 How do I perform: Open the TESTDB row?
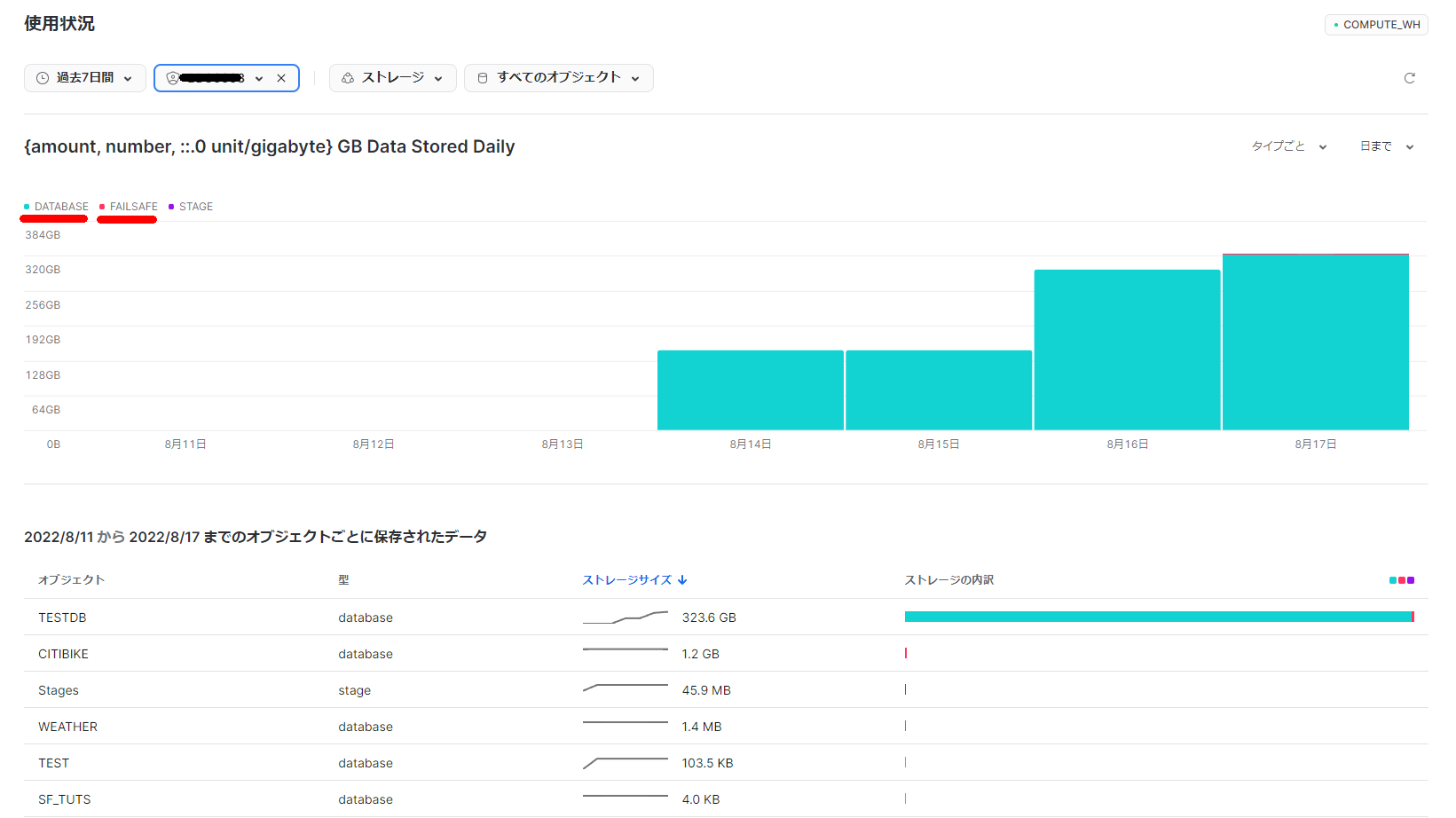click(x=726, y=617)
